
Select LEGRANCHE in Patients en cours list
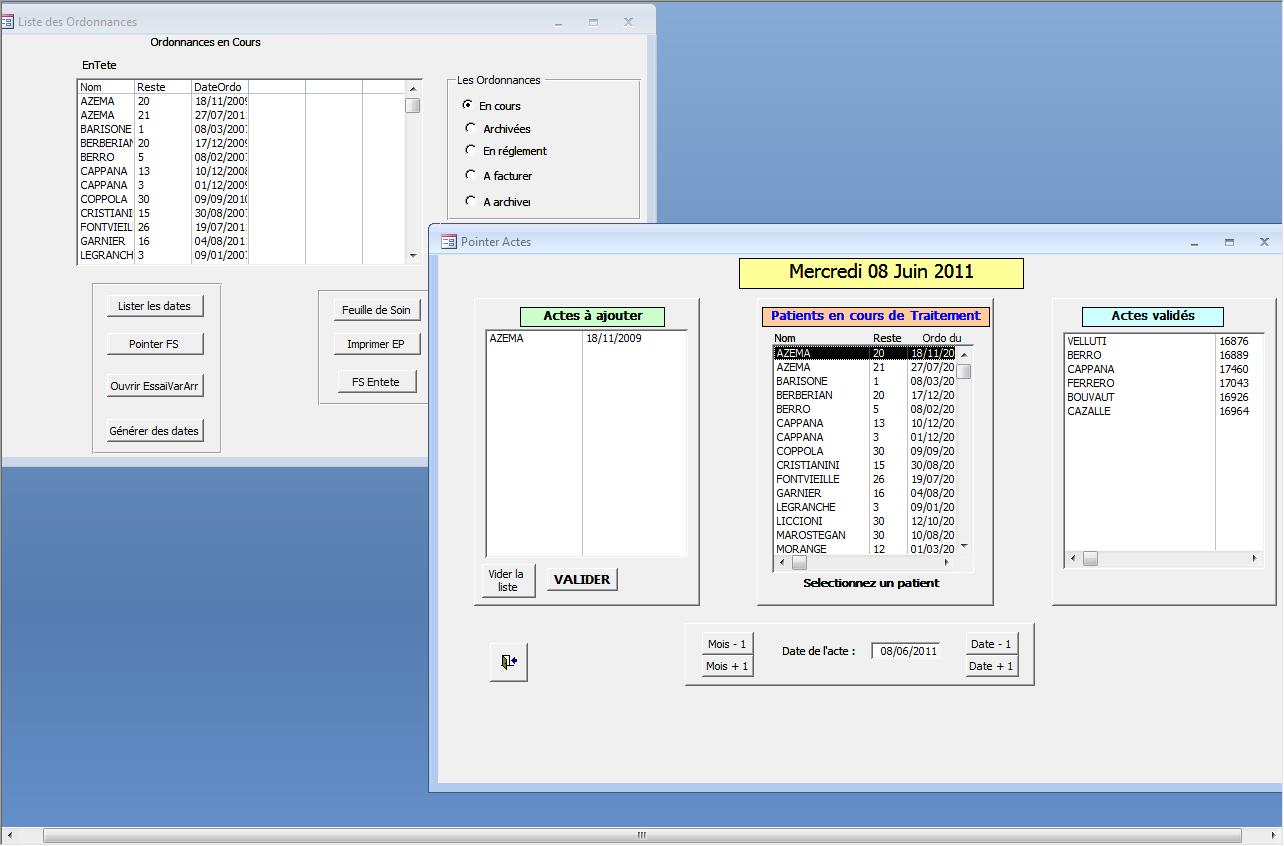tap(864, 507)
